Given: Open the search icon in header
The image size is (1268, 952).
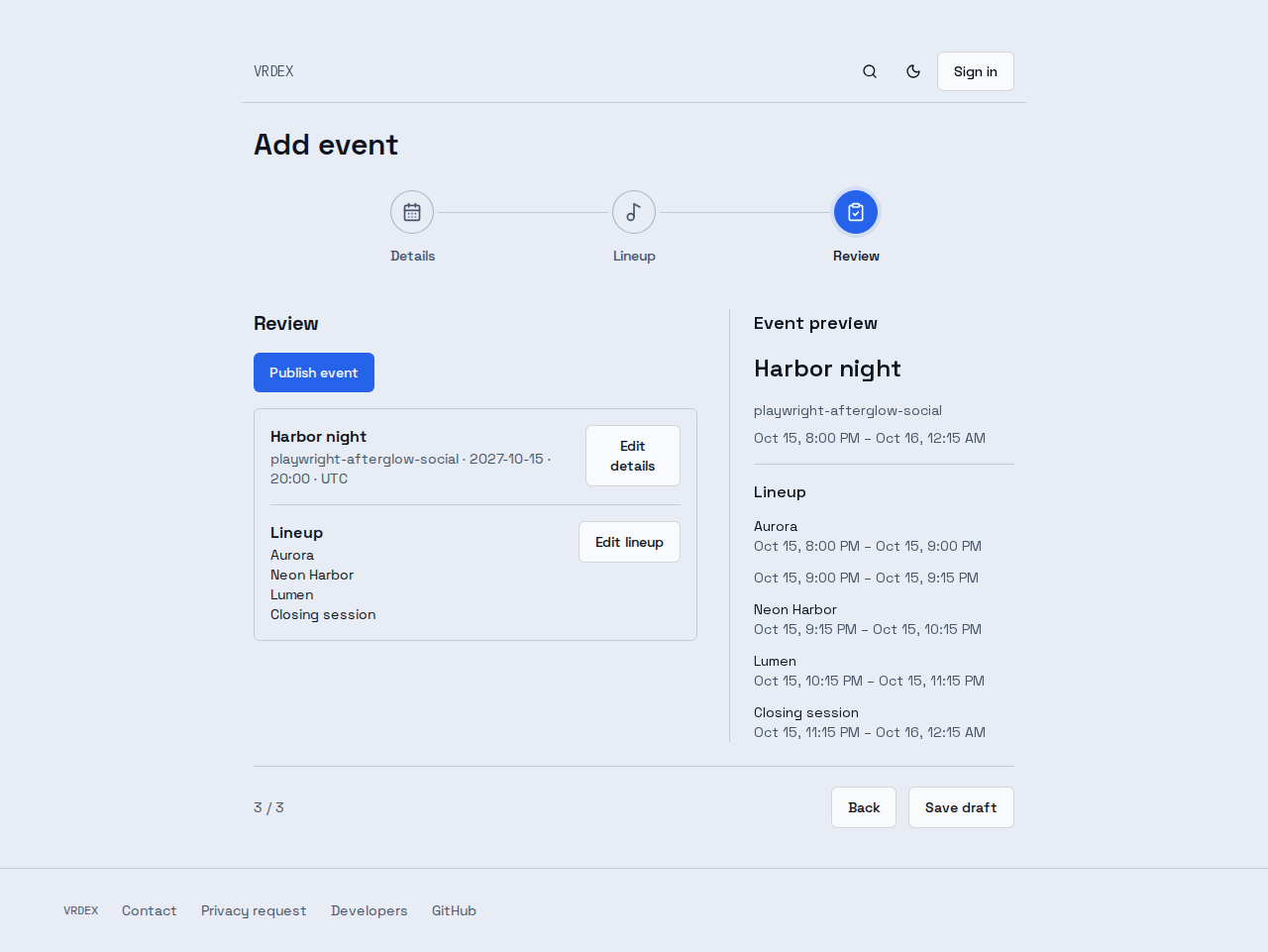Looking at the screenshot, I should pyautogui.click(x=870, y=71).
